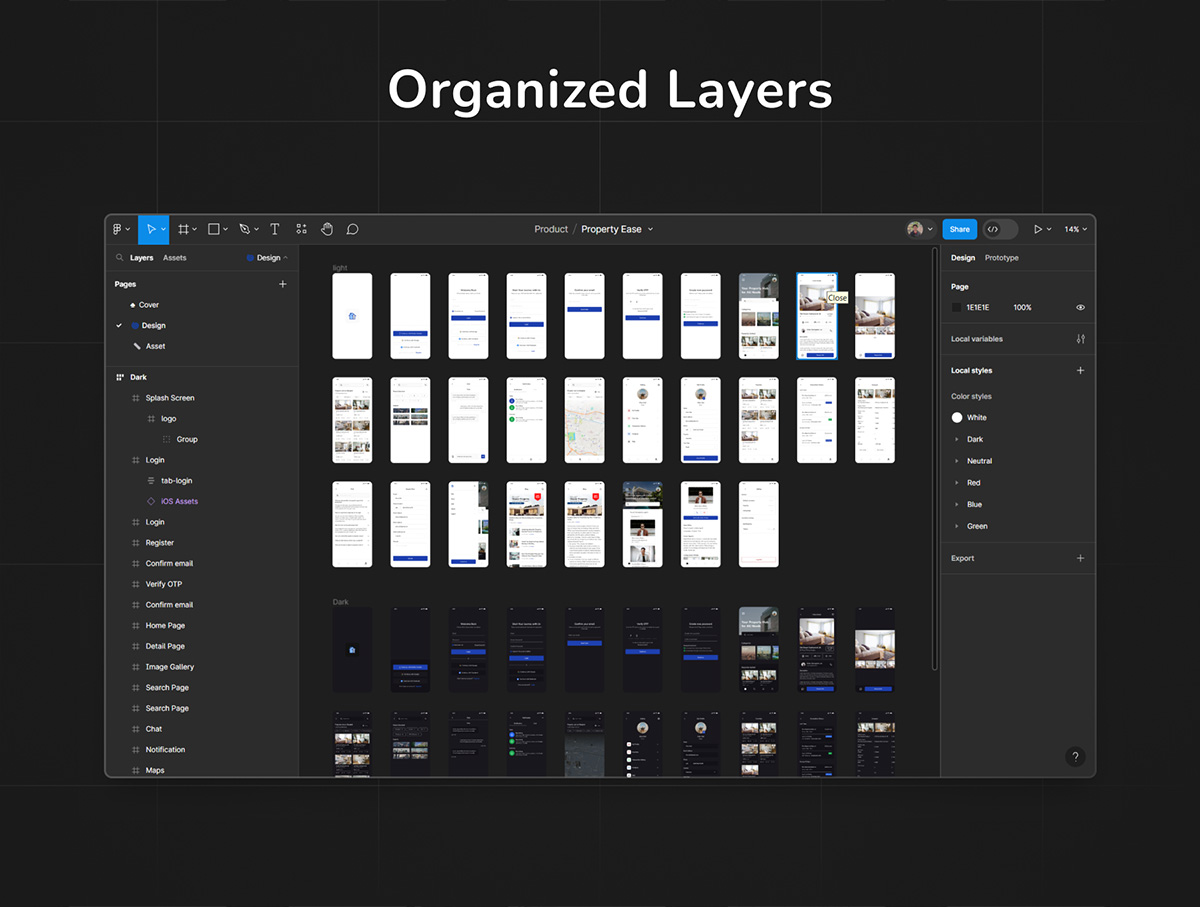1200x907 pixels.
Task: Select the Hand tool
Action: point(327,229)
